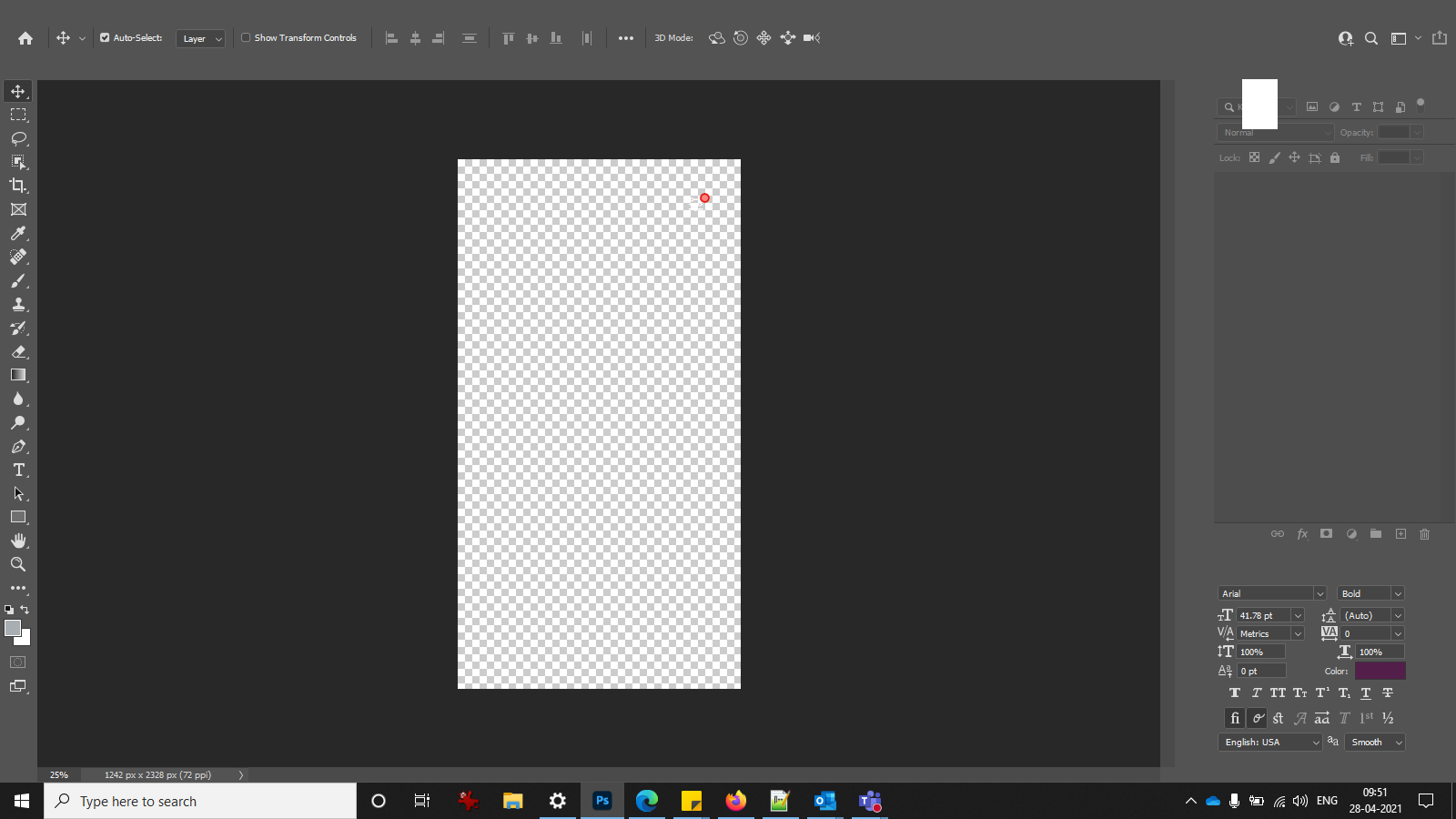
Task: Toggle Strikethrough in Character panel
Action: [1388, 693]
